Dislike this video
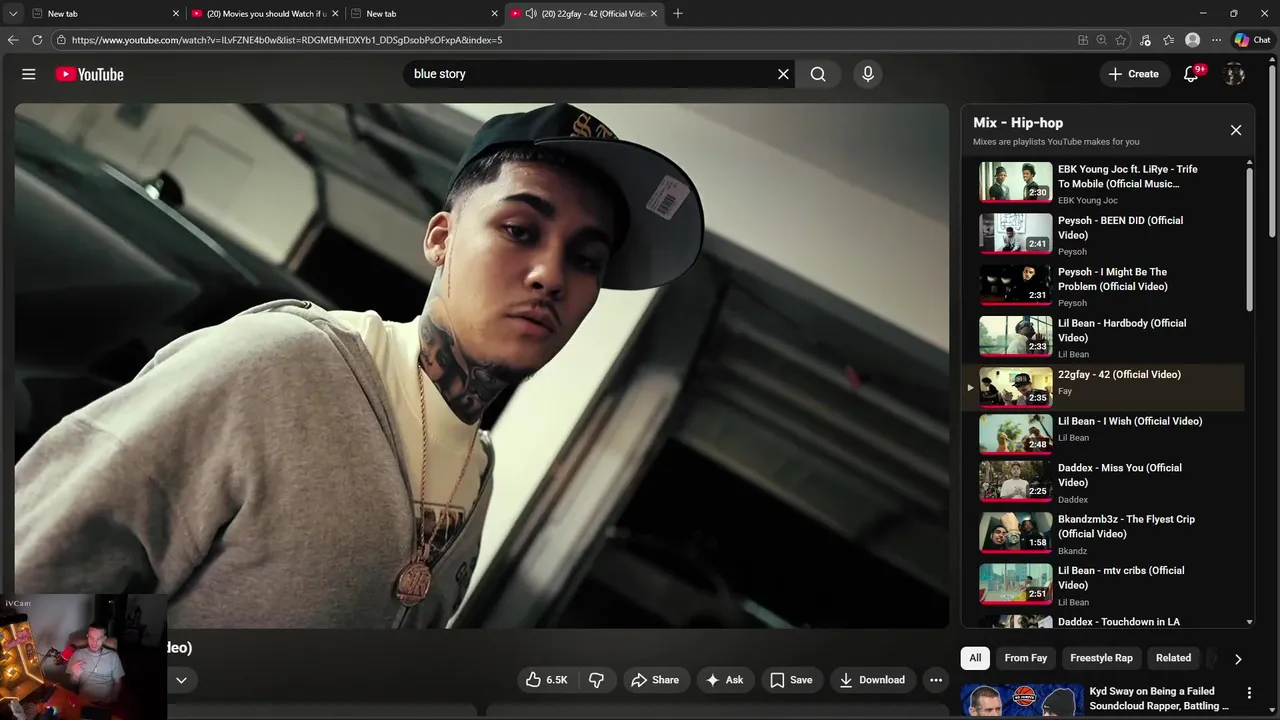The height and width of the screenshot is (720, 1280). tap(597, 680)
